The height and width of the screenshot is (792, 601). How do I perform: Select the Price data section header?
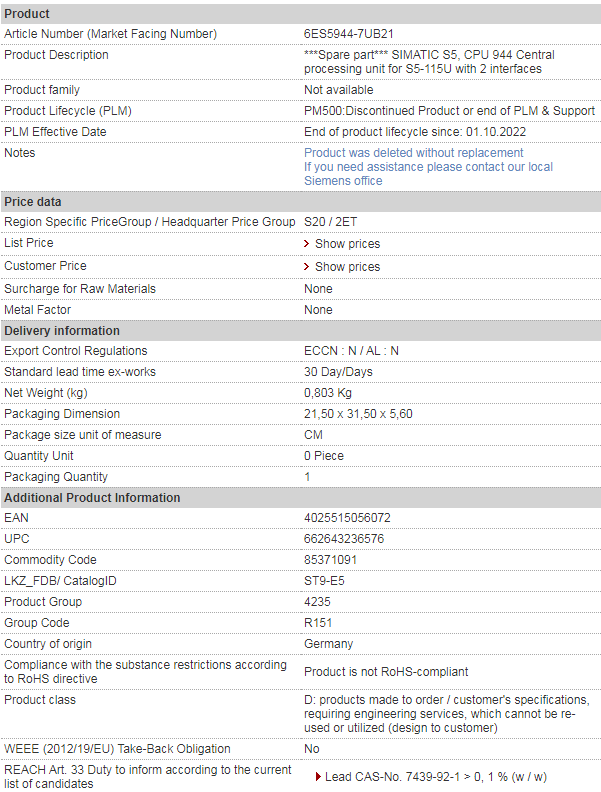pos(33,202)
